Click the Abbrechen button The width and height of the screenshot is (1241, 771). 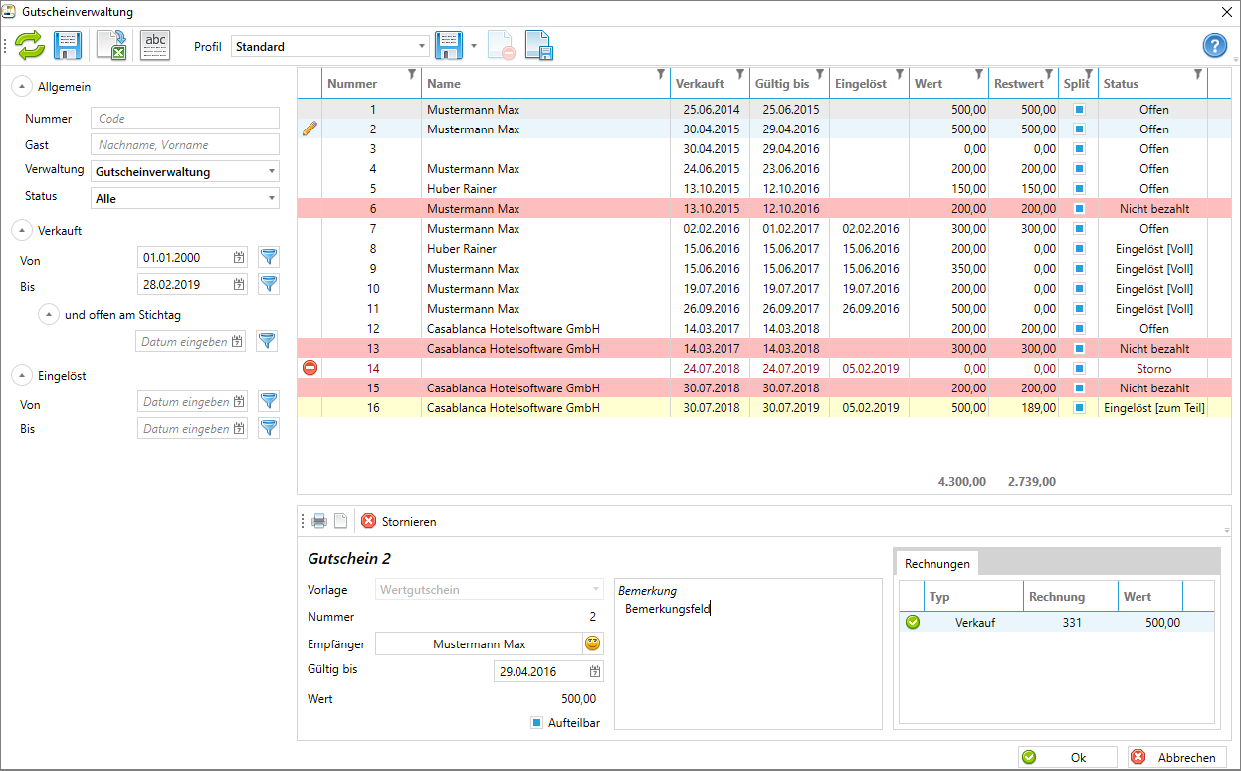click(1177, 758)
